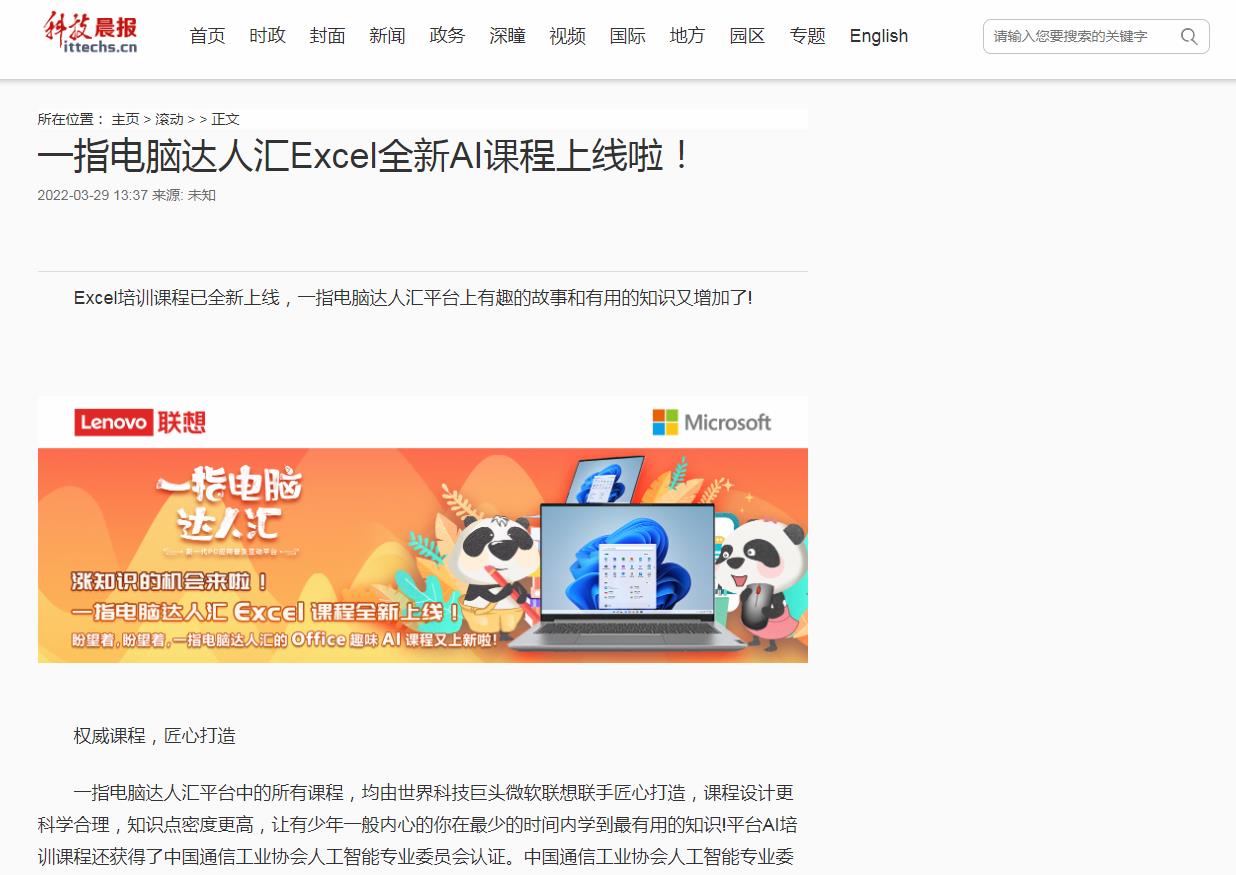Click the 主页 breadcrumb link

[x=125, y=119]
